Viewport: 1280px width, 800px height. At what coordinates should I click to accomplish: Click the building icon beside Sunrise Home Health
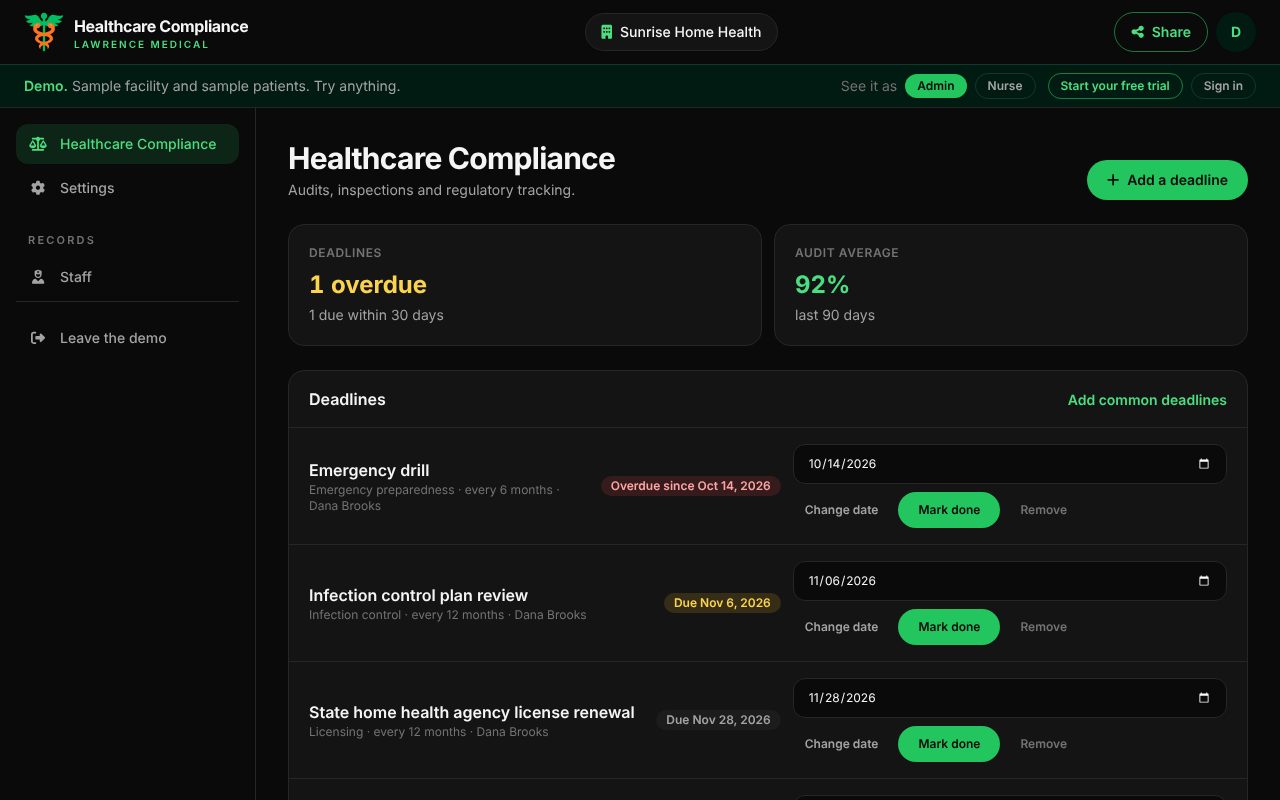click(606, 32)
